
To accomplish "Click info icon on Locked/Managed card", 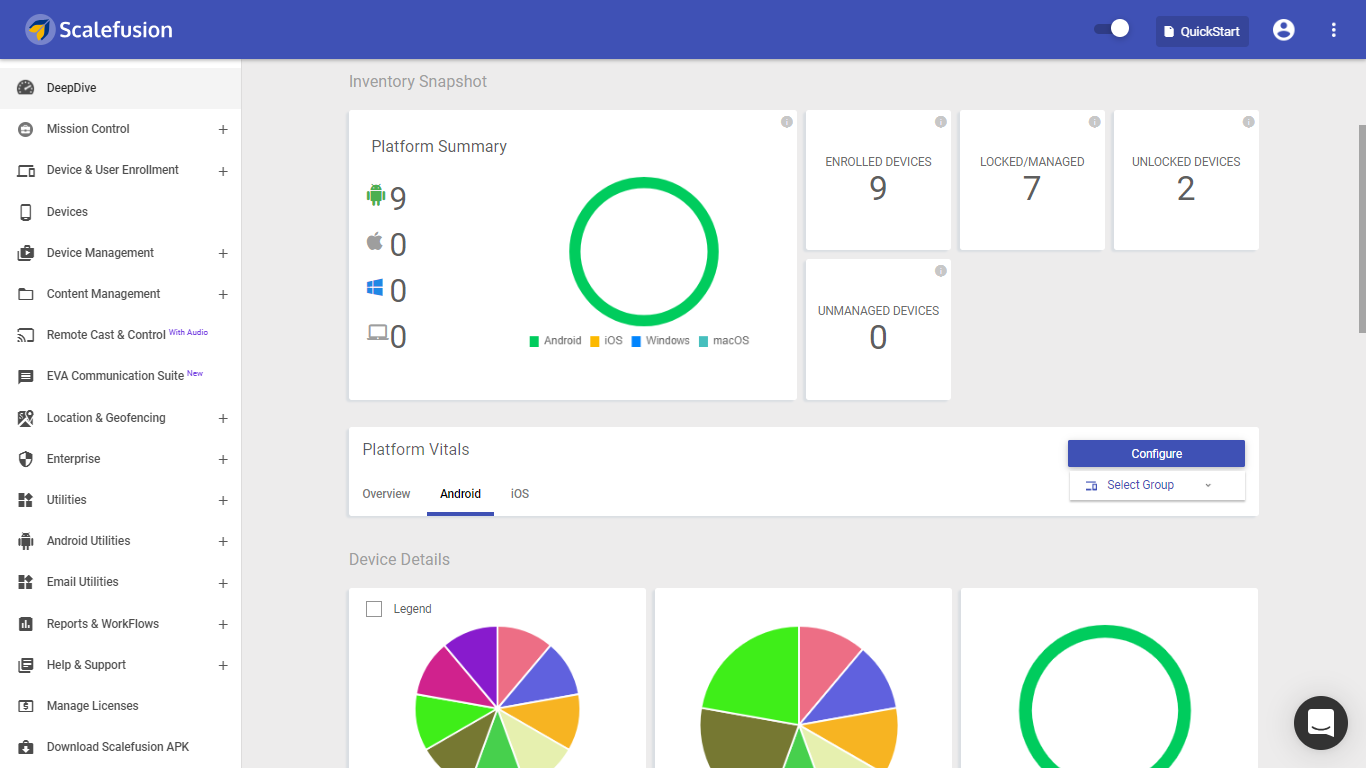I will point(1095,122).
